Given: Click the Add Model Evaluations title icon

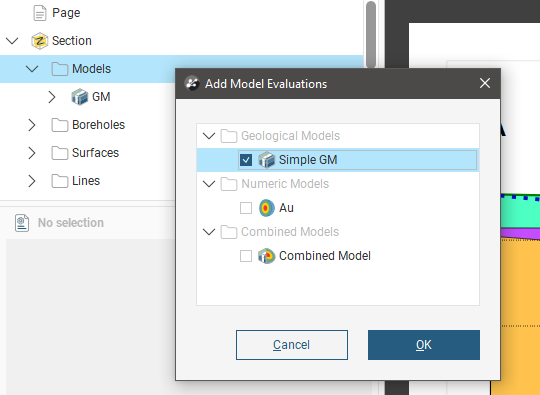Looking at the screenshot, I should pos(192,84).
